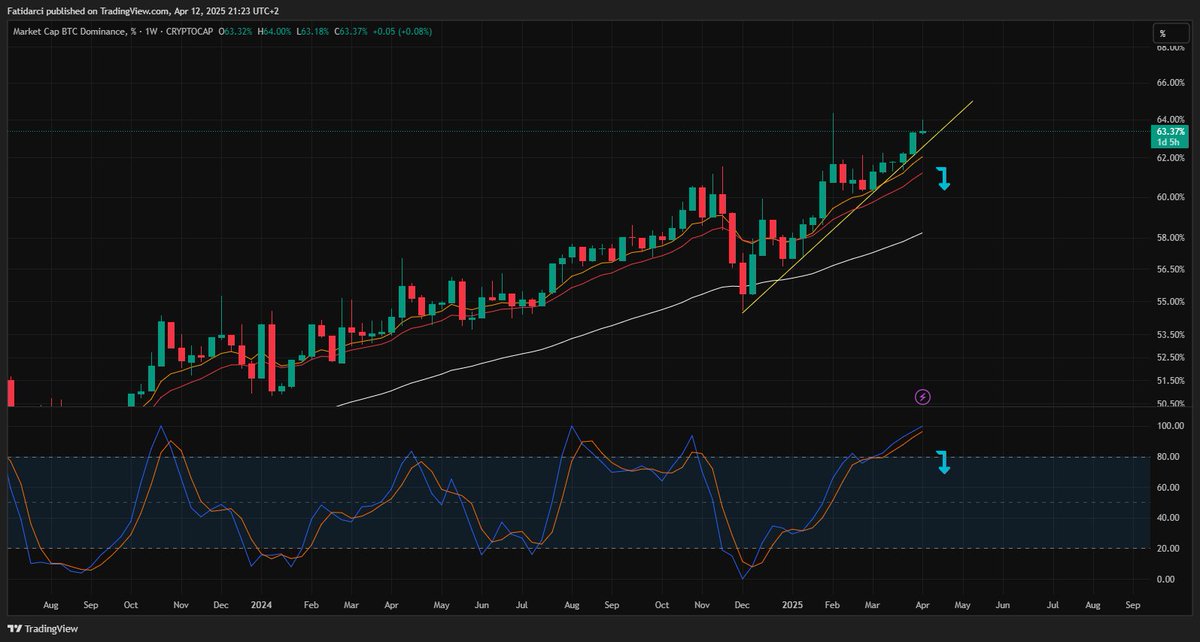This screenshot has width=1200, height=642.
Task: Click the 100.00 oscillator axis label
Action: pyautogui.click(x=1170, y=426)
